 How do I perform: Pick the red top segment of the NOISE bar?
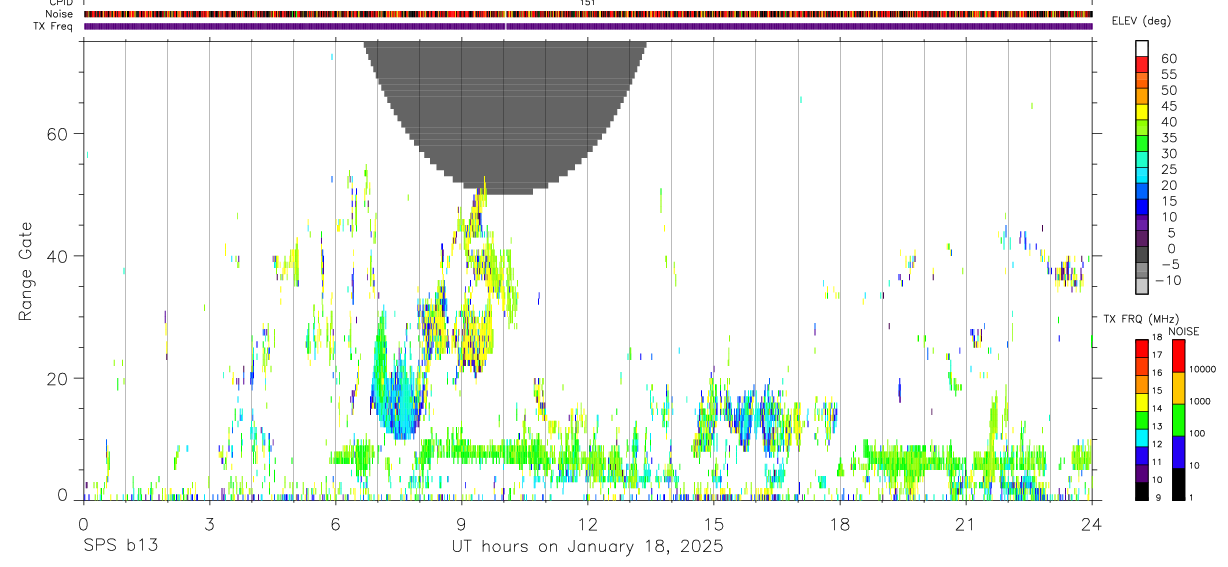click(x=1179, y=356)
